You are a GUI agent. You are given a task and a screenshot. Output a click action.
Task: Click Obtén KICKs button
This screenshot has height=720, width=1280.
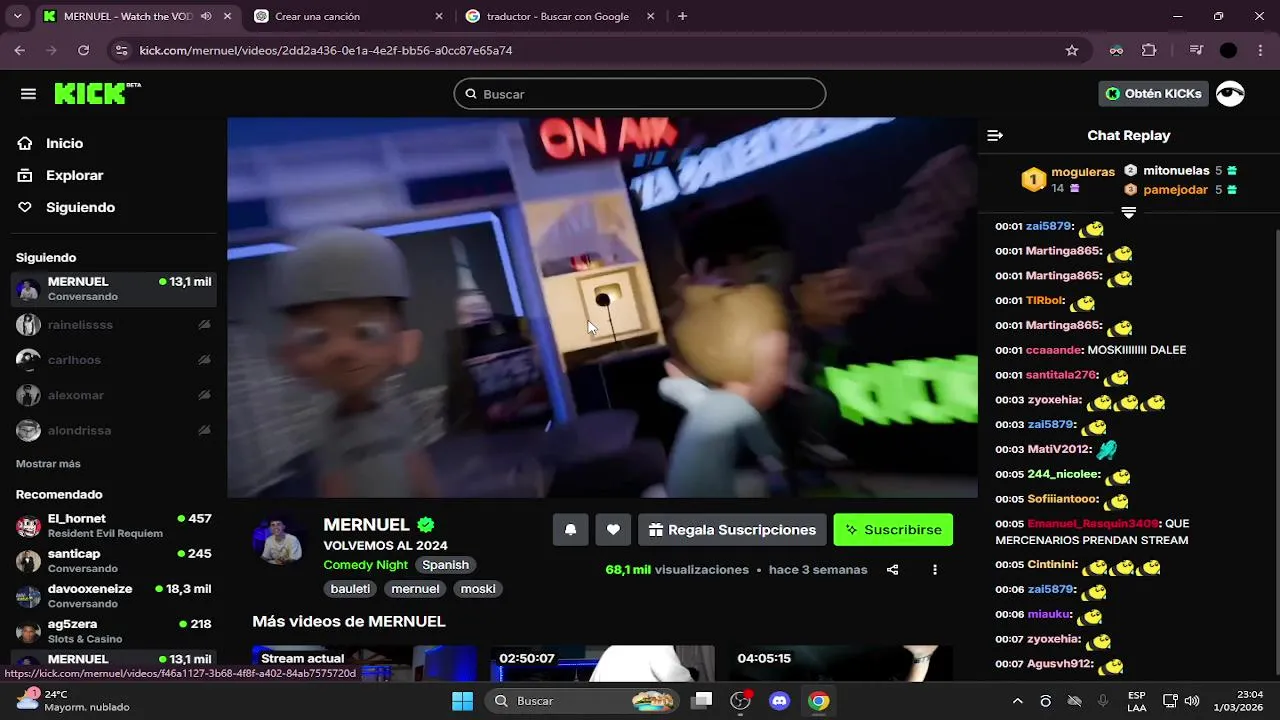tap(1153, 94)
